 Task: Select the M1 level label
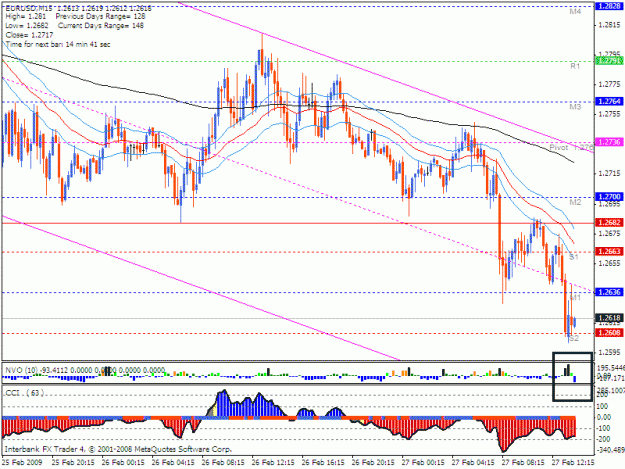[x=575, y=298]
